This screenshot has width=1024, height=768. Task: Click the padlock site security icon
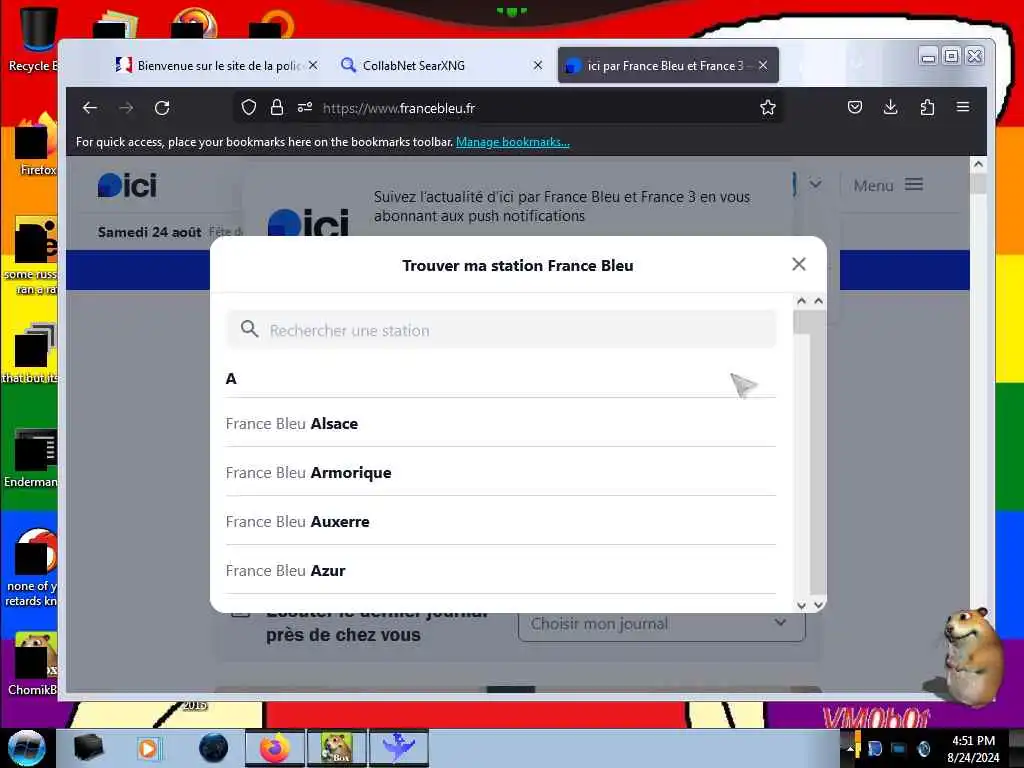point(277,108)
